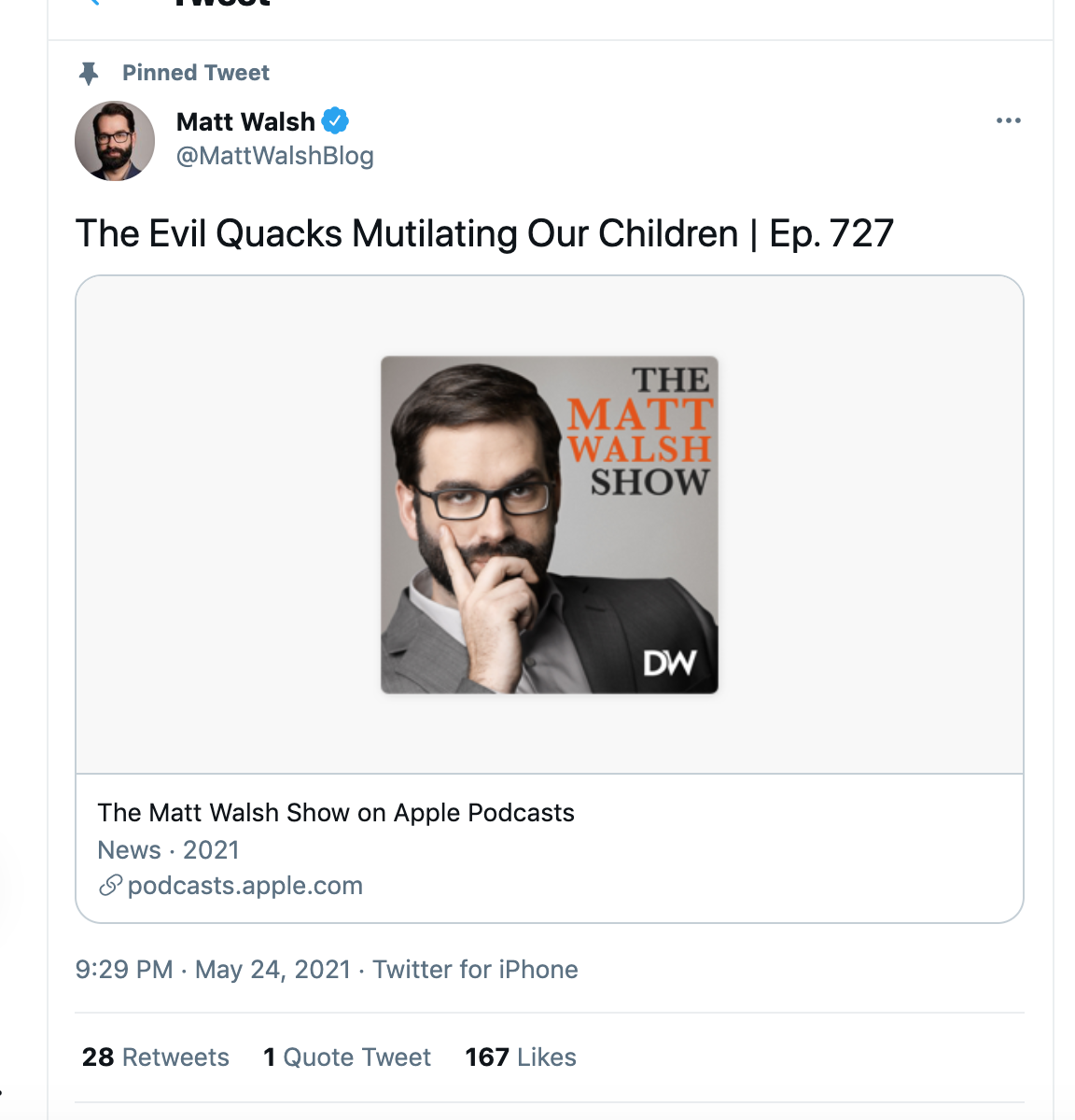The width and height of the screenshot is (1075, 1120).
Task: View the 1 Quote Tweet
Action: pos(347,1057)
